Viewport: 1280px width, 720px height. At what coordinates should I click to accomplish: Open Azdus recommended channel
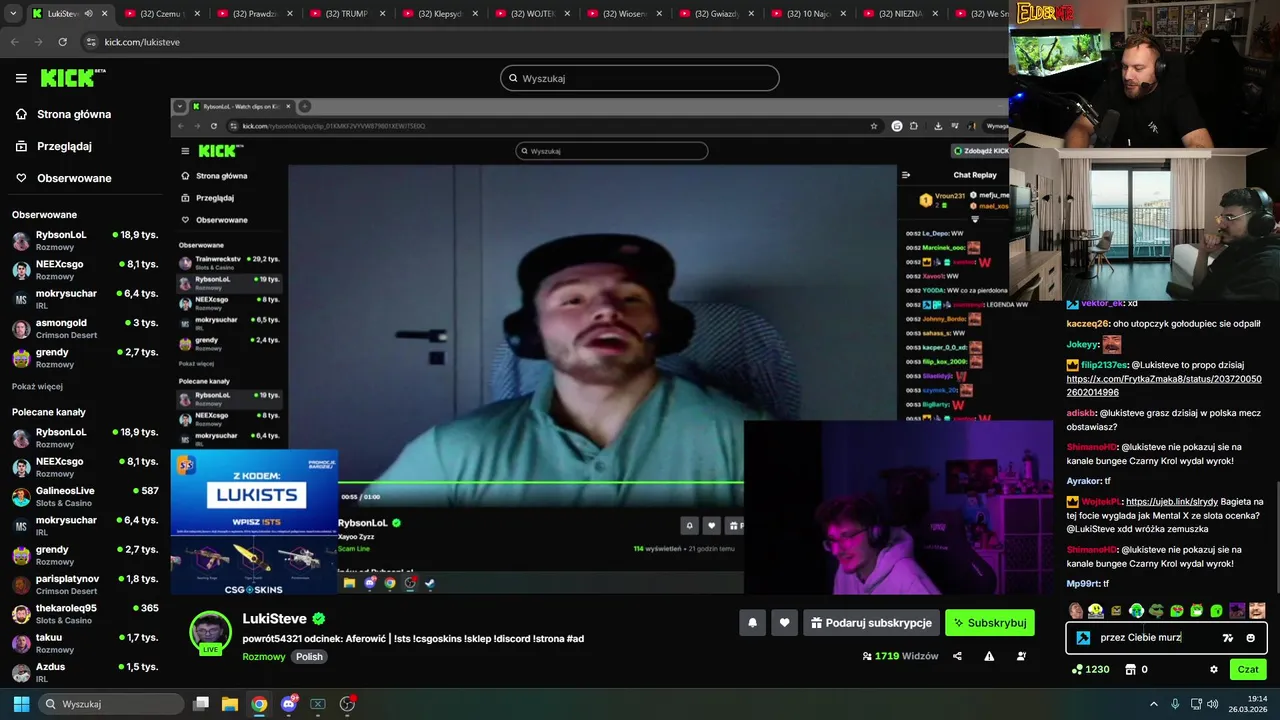point(85,671)
